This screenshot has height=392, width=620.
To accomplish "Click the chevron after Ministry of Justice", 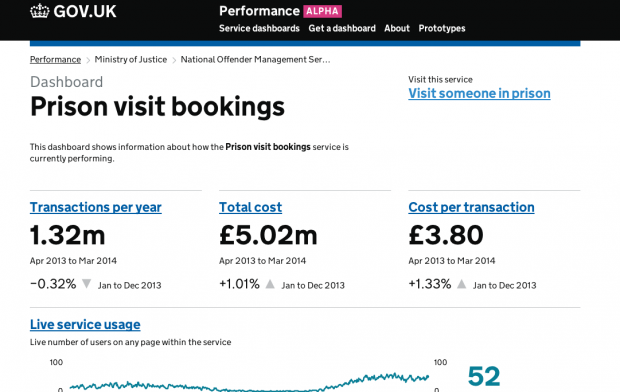I will click(174, 60).
